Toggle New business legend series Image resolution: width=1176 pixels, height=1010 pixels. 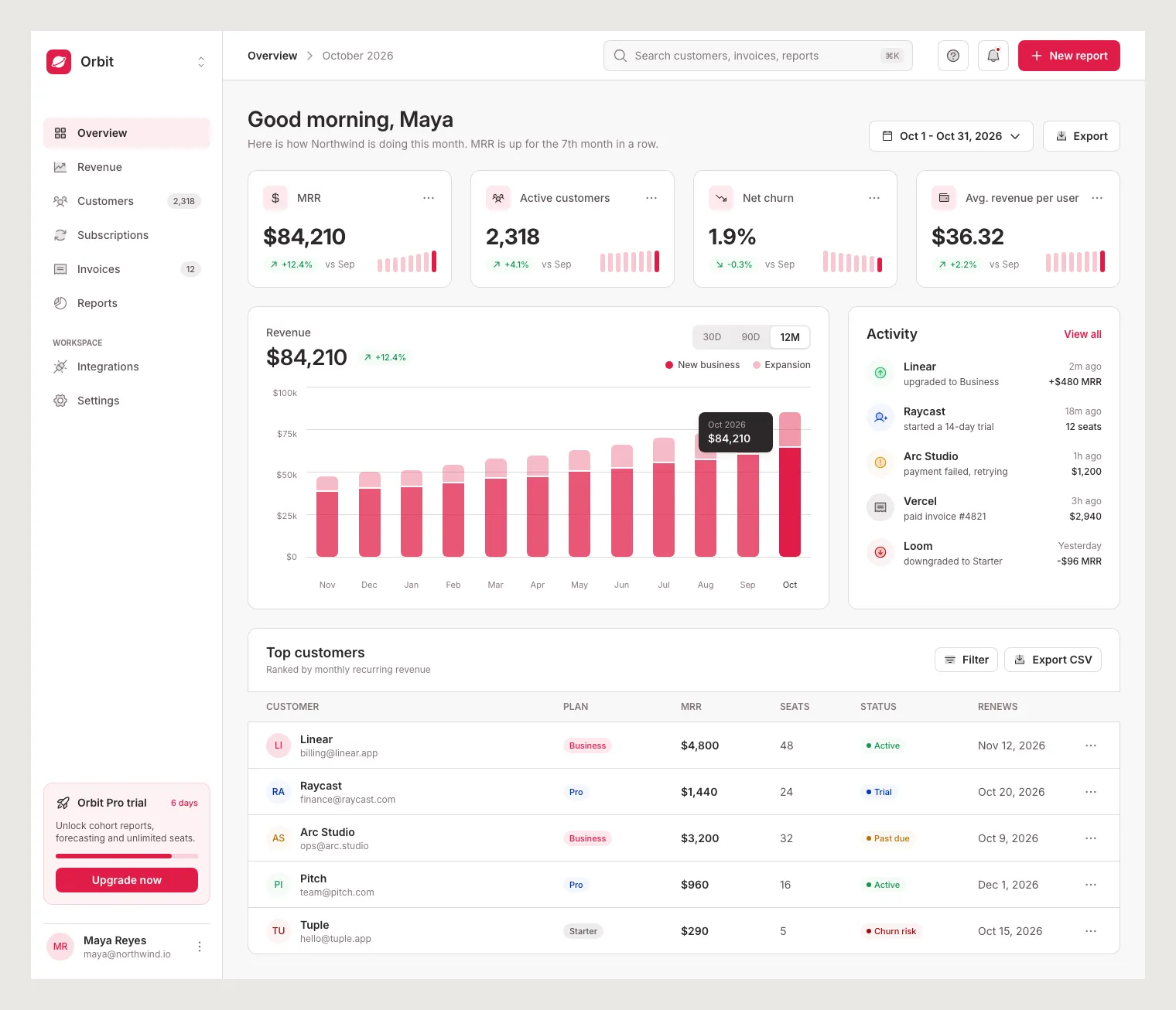pyautogui.click(x=703, y=365)
